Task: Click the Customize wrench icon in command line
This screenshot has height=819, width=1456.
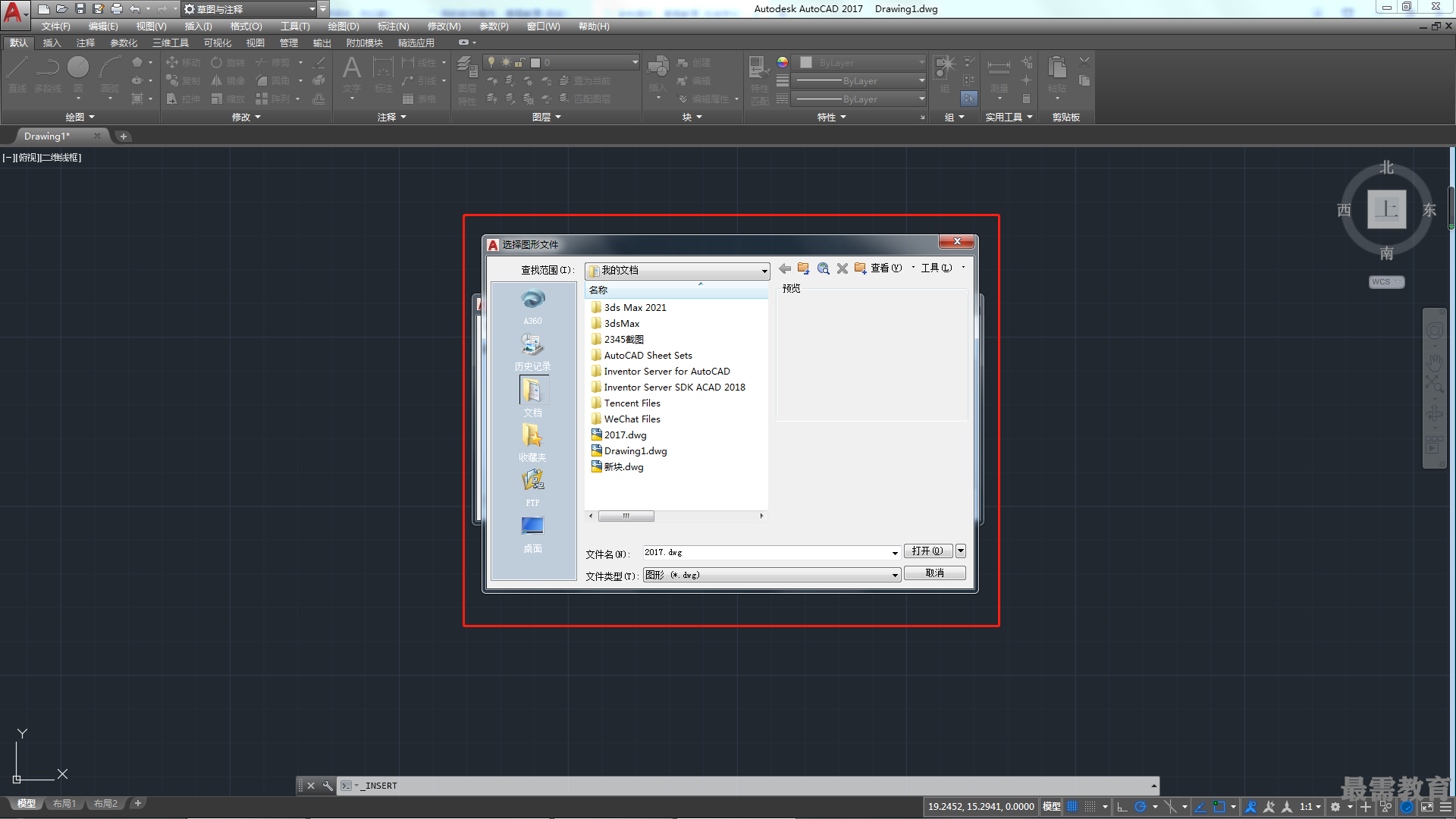Action: 327,786
